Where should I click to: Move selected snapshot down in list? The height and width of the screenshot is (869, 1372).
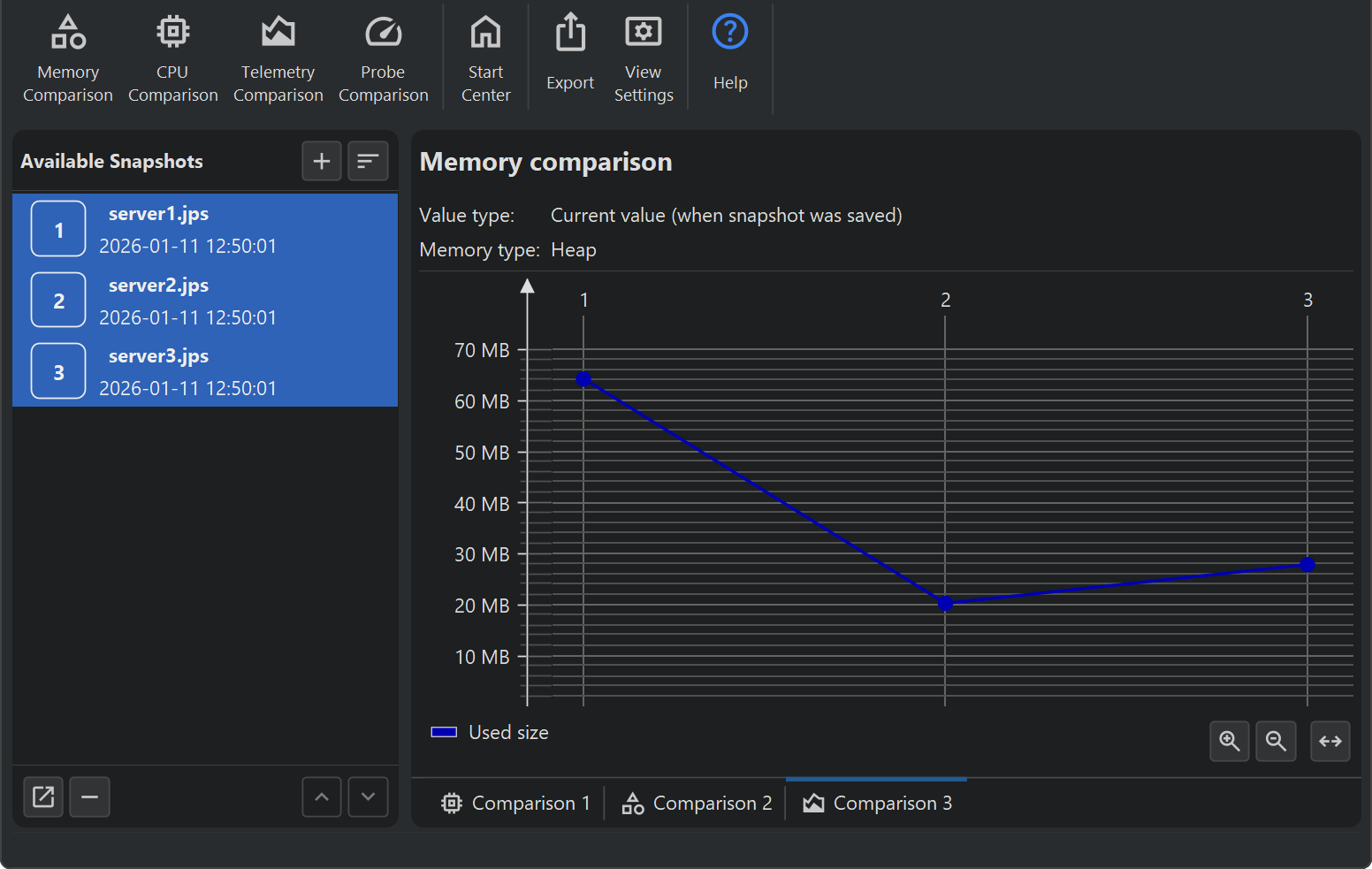(x=368, y=797)
